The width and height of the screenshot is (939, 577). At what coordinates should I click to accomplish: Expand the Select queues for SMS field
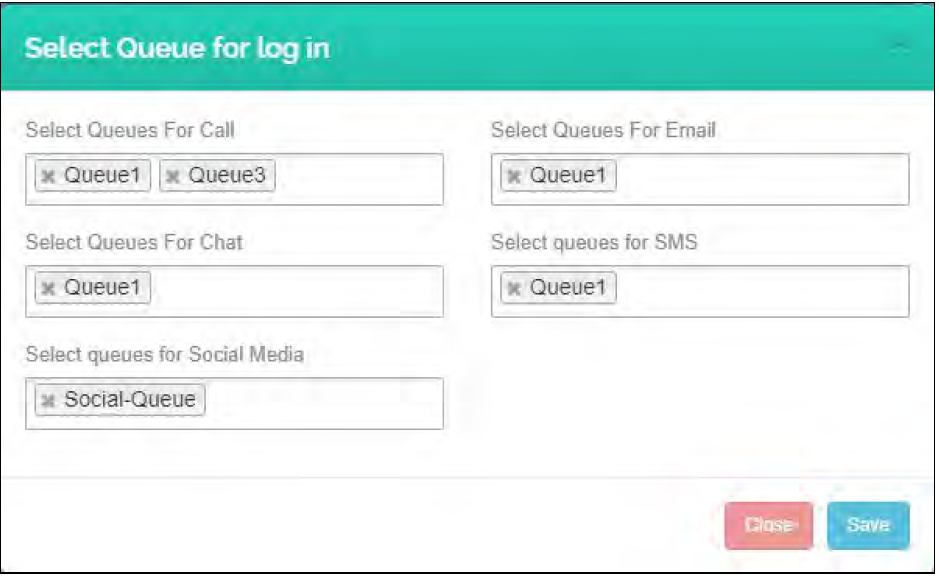pos(760,291)
